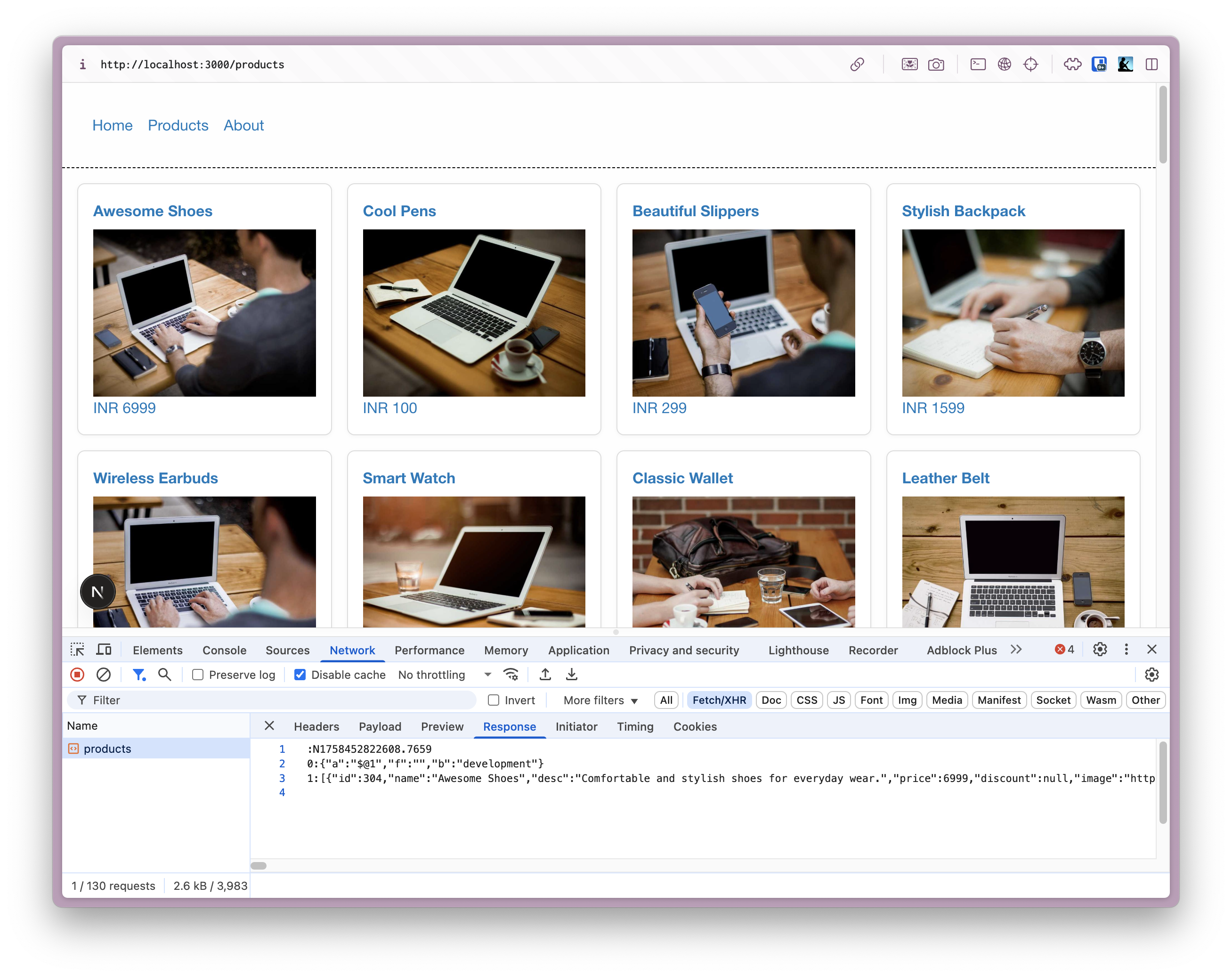Open network search magnifier

[x=164, y=675]
